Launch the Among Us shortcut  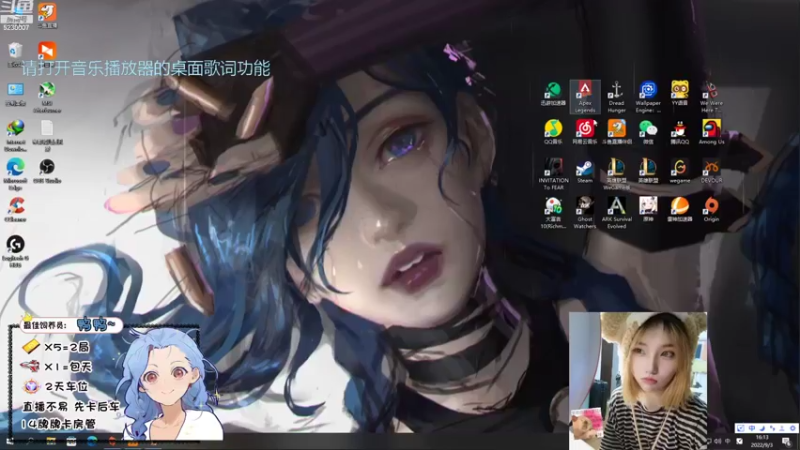tap(711, 132)
